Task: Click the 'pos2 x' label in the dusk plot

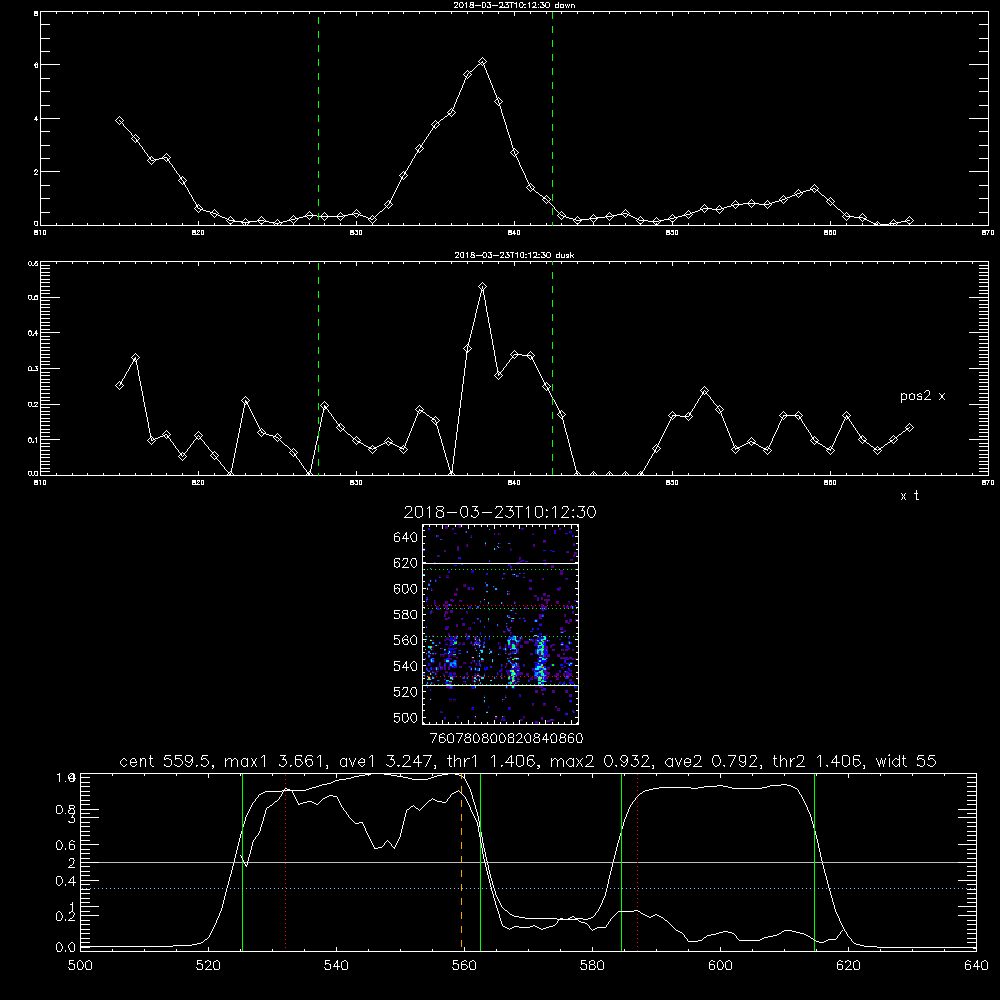Action: pos(922,396)
